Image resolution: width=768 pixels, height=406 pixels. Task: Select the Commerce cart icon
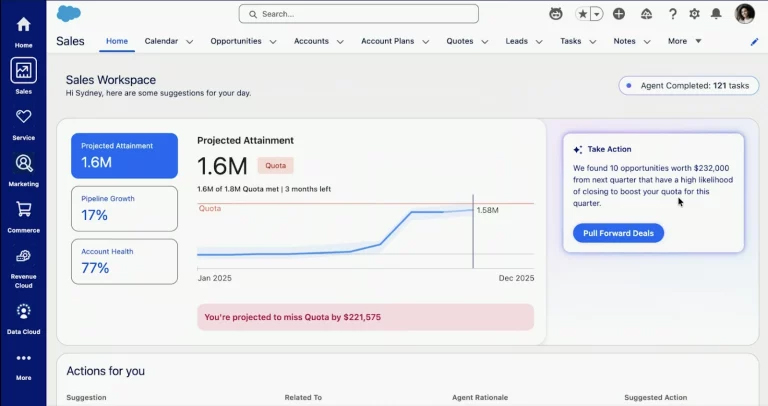pyautogui.click(x=23, y=210)
